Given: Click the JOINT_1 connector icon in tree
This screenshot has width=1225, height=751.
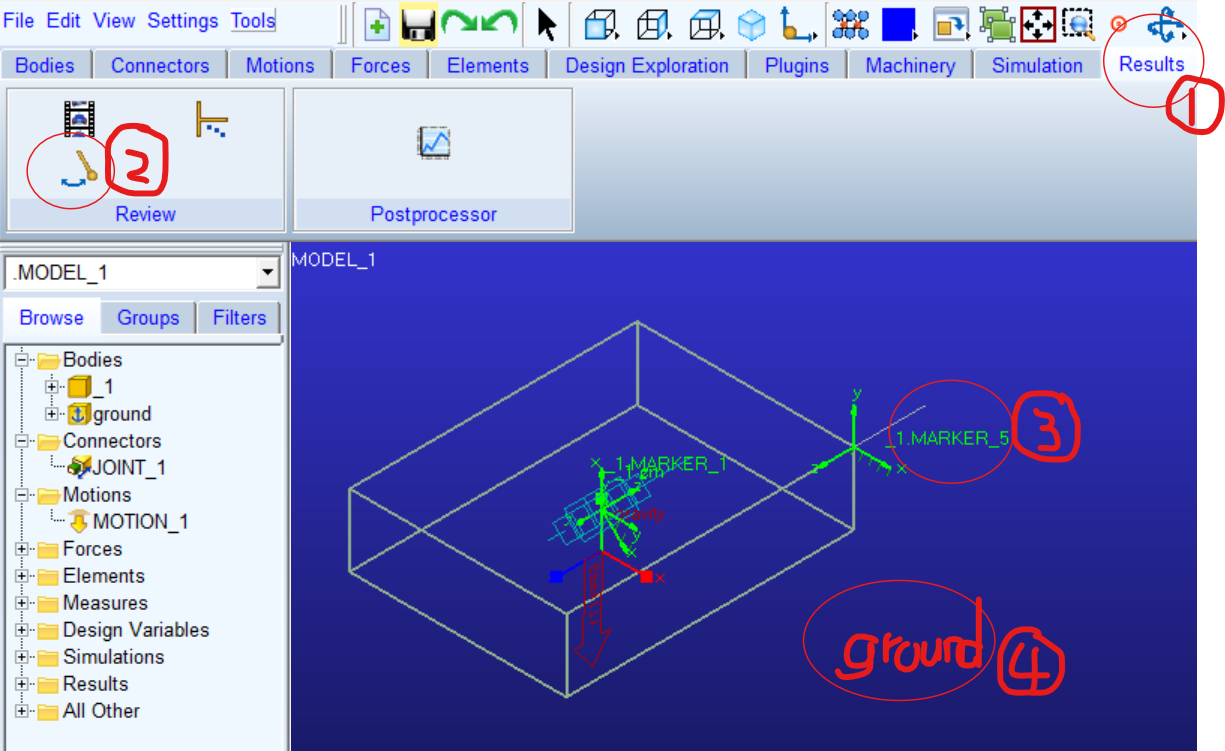Looking at the screenshot, I should (79, 467).
